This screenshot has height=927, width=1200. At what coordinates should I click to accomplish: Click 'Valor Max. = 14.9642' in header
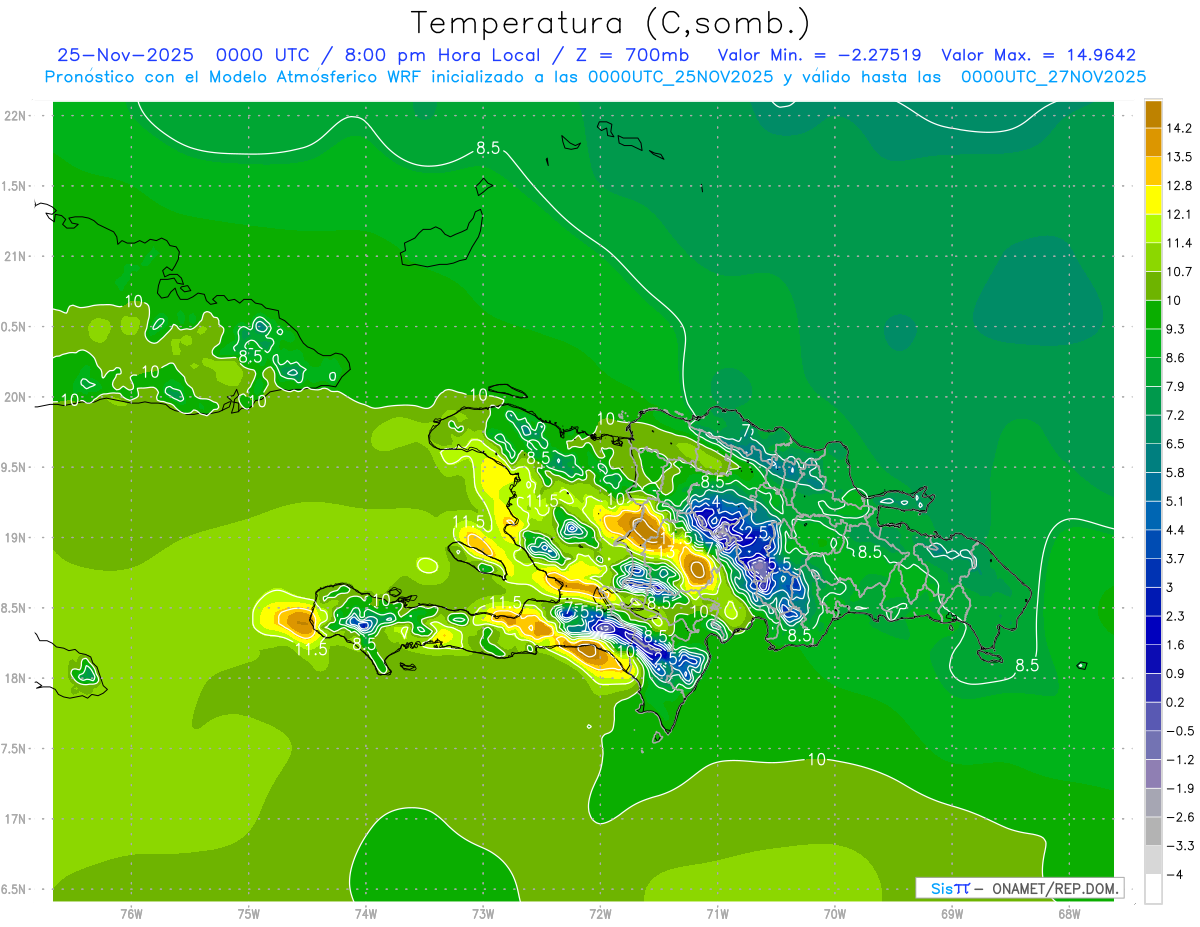(x=1038, y=55)
